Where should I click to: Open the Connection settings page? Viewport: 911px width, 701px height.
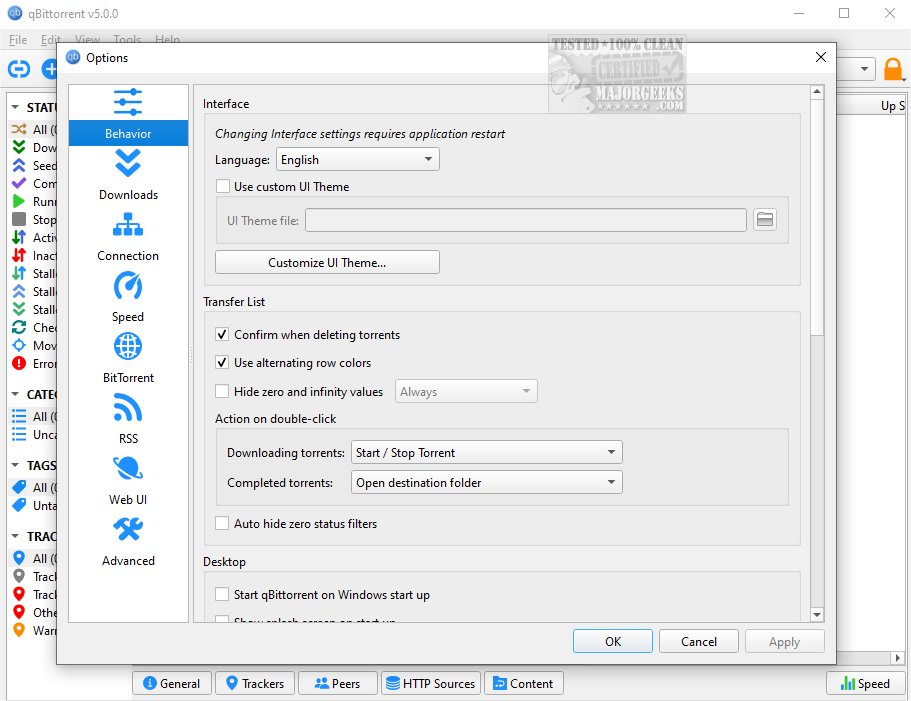tap(128, 236)
